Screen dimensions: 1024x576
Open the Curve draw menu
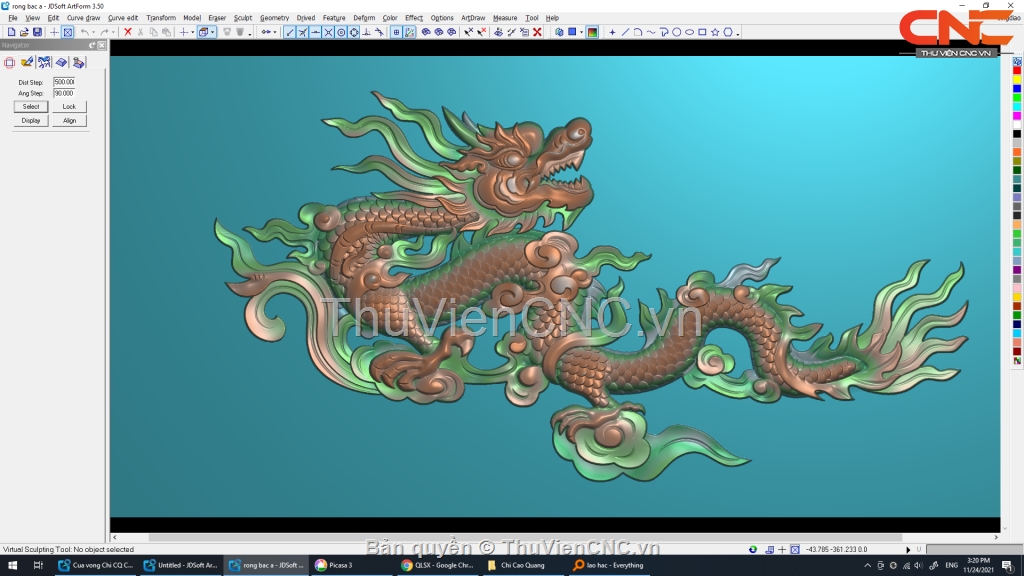84,18
